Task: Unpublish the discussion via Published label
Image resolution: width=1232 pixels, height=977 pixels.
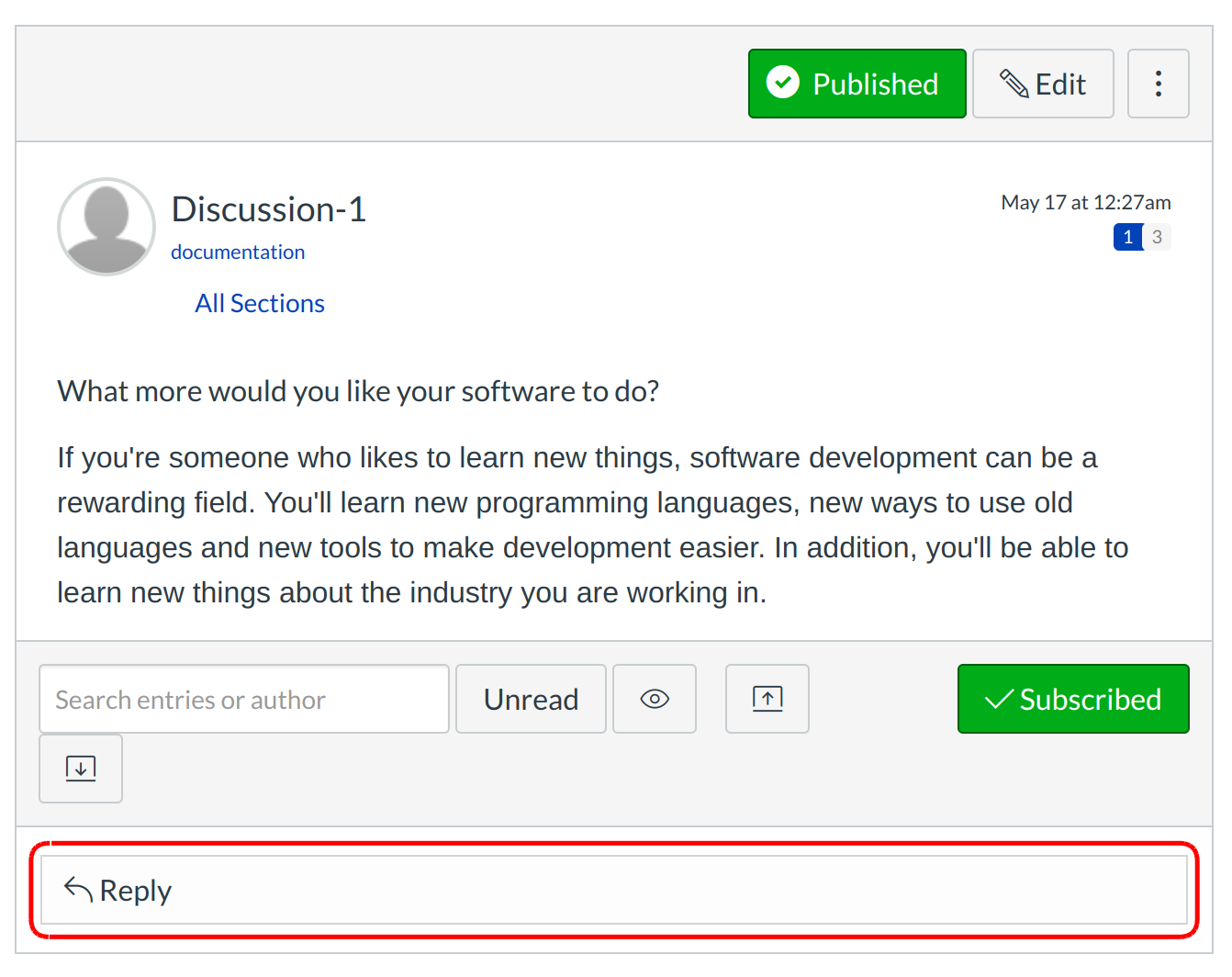Action: [x=875, y=84]
